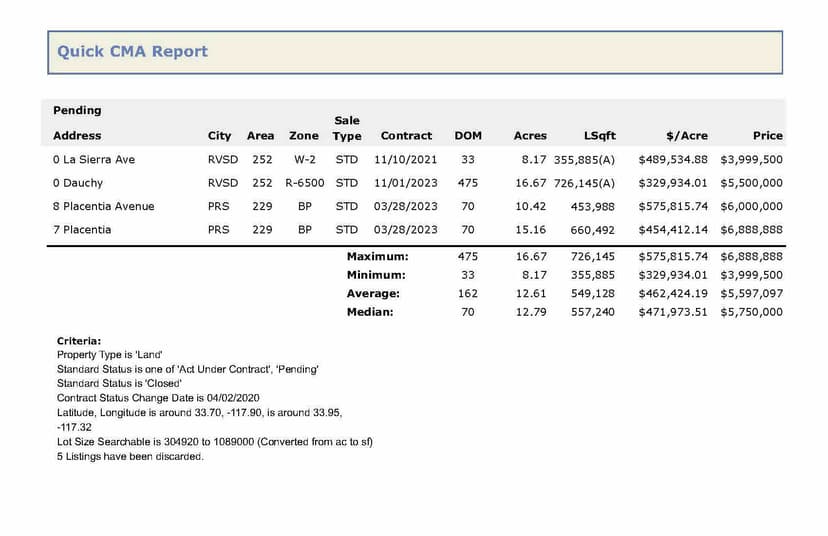Select the 7 Placentia listing address
This screenshot has width=828, height=536.
coord(82,229)
